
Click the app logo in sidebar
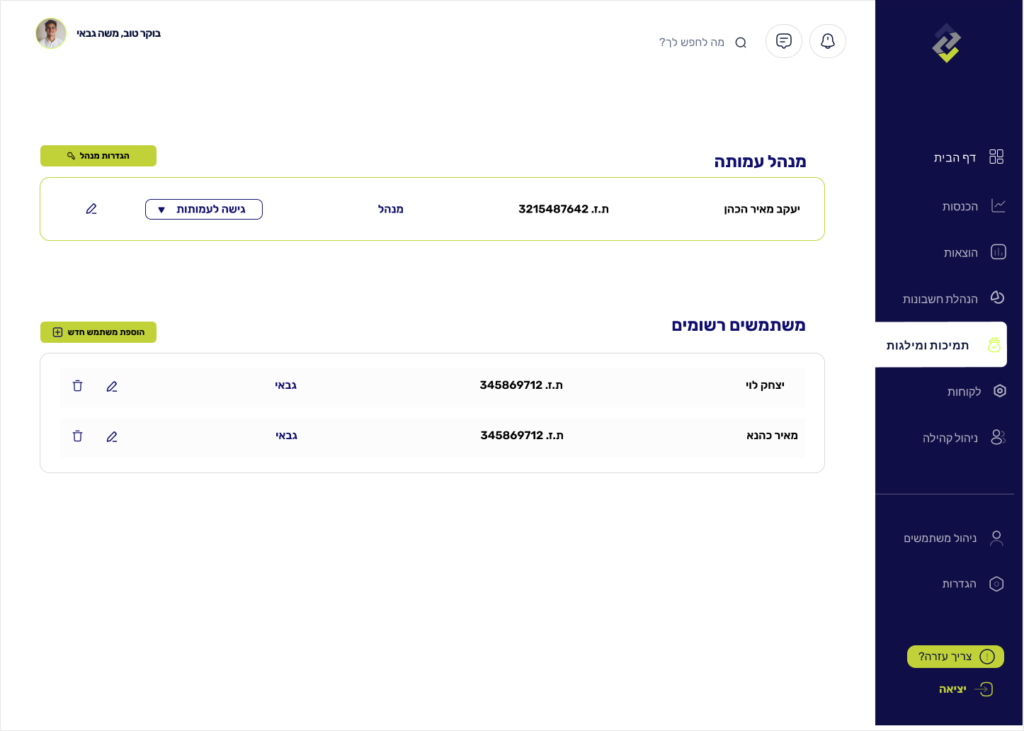click(946, 43)
